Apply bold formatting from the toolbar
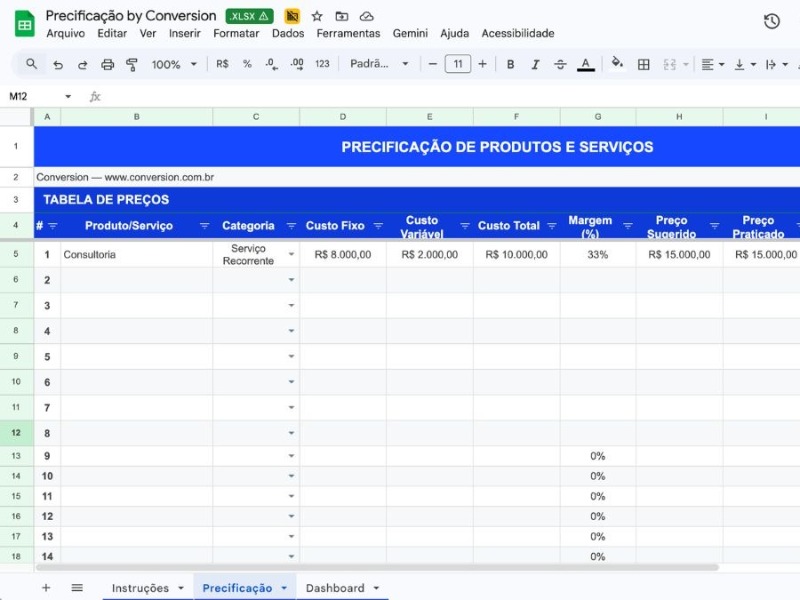Screen dimensions: 800x600 click(x=510, y=64)
